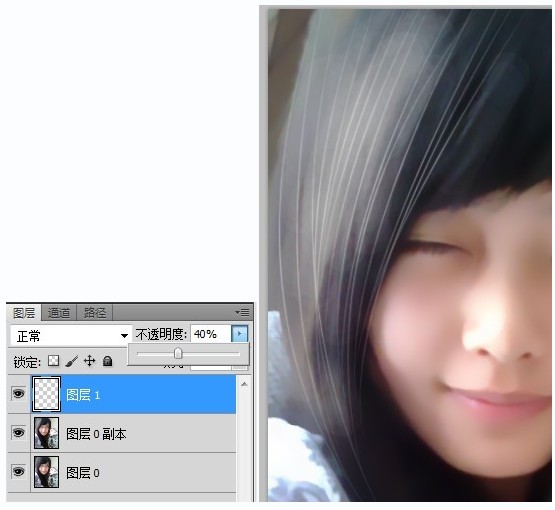This screenshot has height=510, width=555.
Task: Lock position move icon
Action: (x=90, y=361)
